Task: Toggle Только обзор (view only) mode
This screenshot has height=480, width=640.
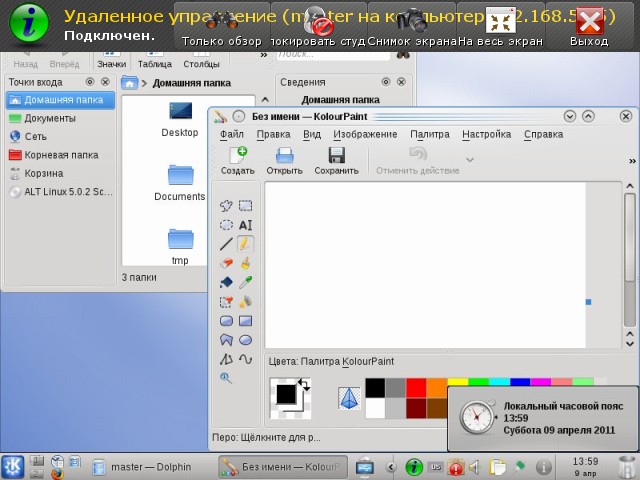Action: pos(222,25)
